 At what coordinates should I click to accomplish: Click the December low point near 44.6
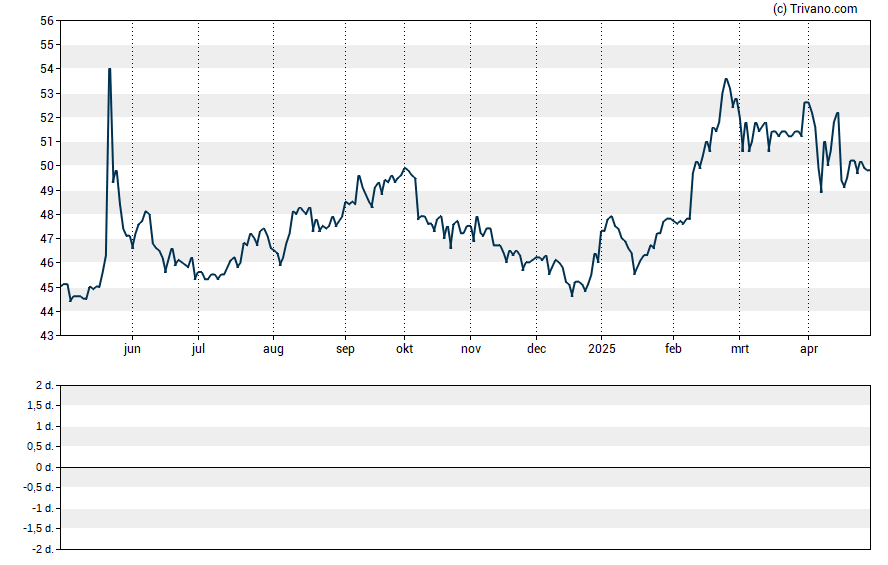572,296
